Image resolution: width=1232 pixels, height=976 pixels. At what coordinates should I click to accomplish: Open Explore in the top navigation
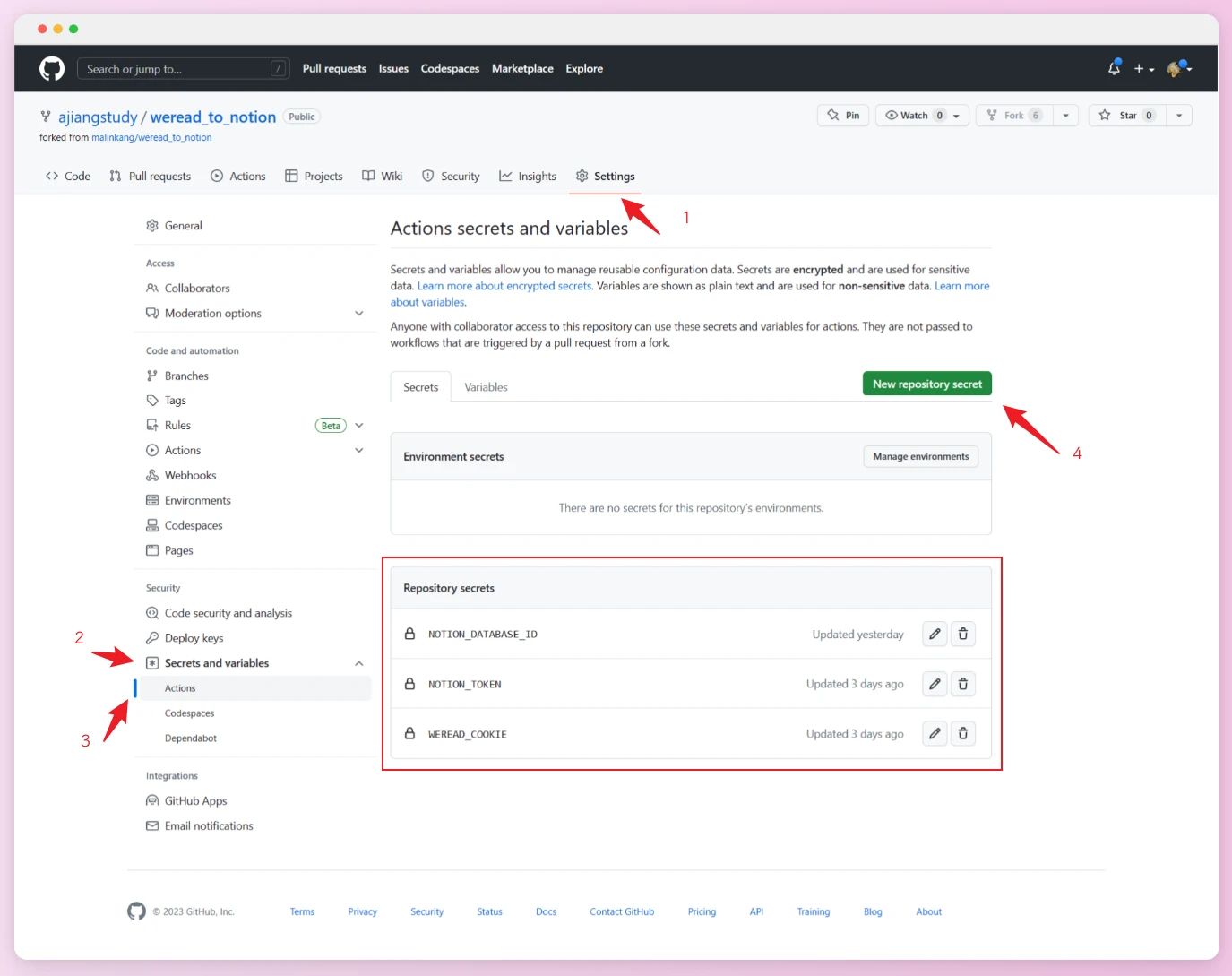(584, 69)
